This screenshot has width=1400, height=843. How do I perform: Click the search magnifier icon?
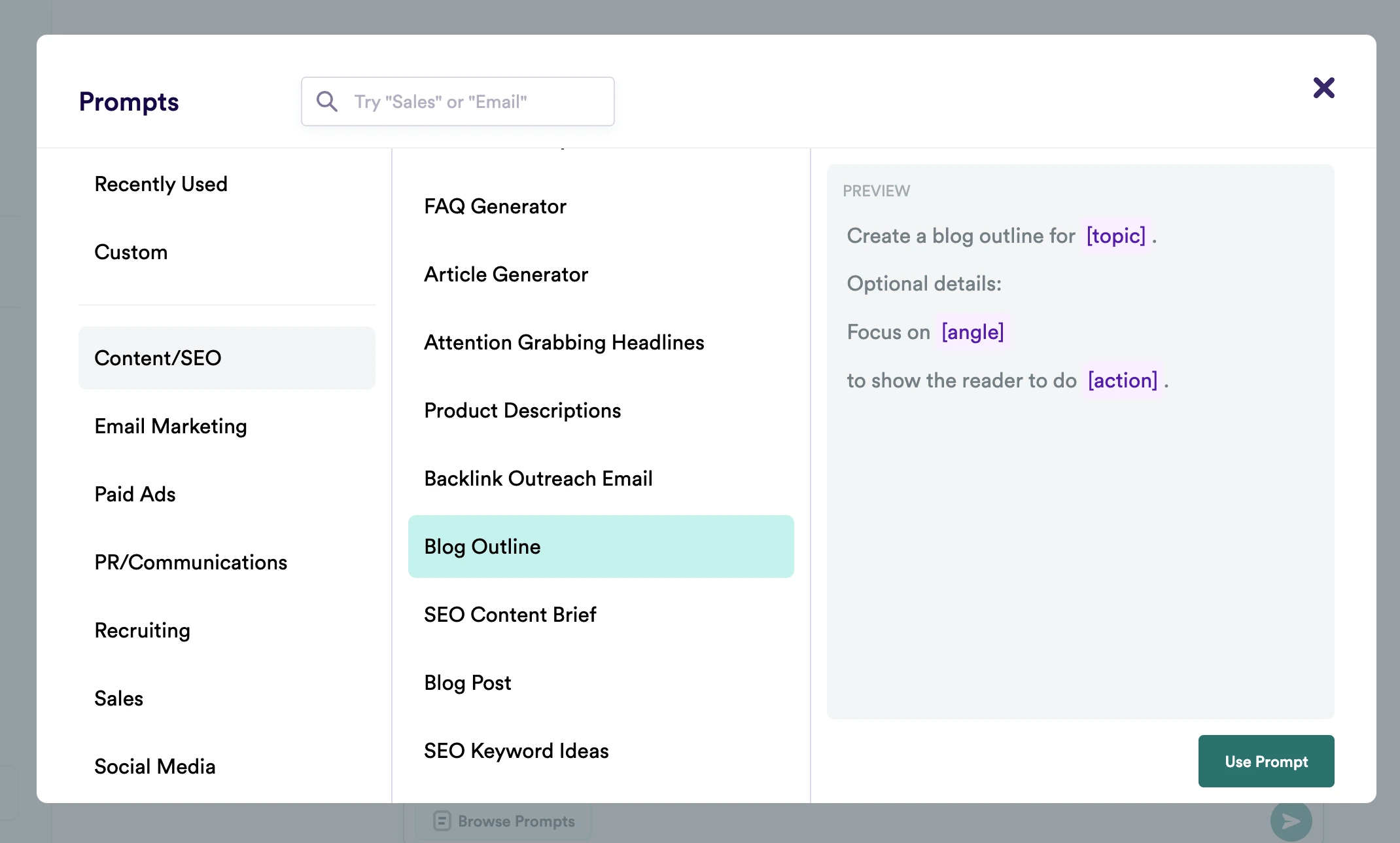click(x=327, y=101)
